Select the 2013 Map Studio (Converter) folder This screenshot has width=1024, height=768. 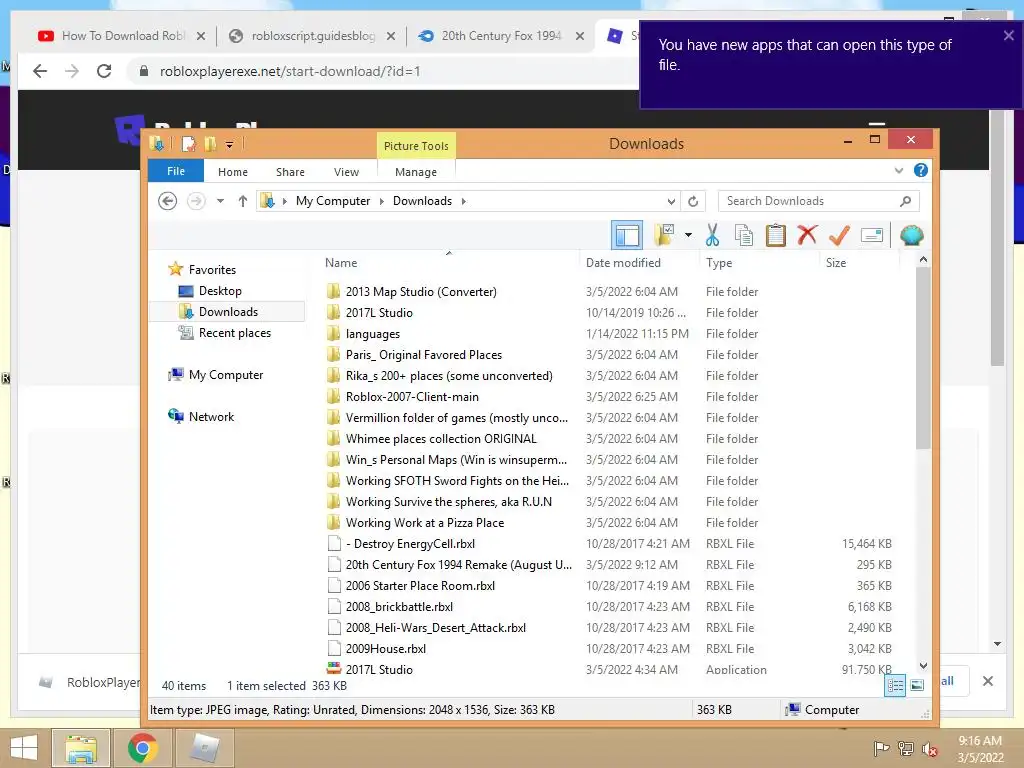[x=609, y=292]
